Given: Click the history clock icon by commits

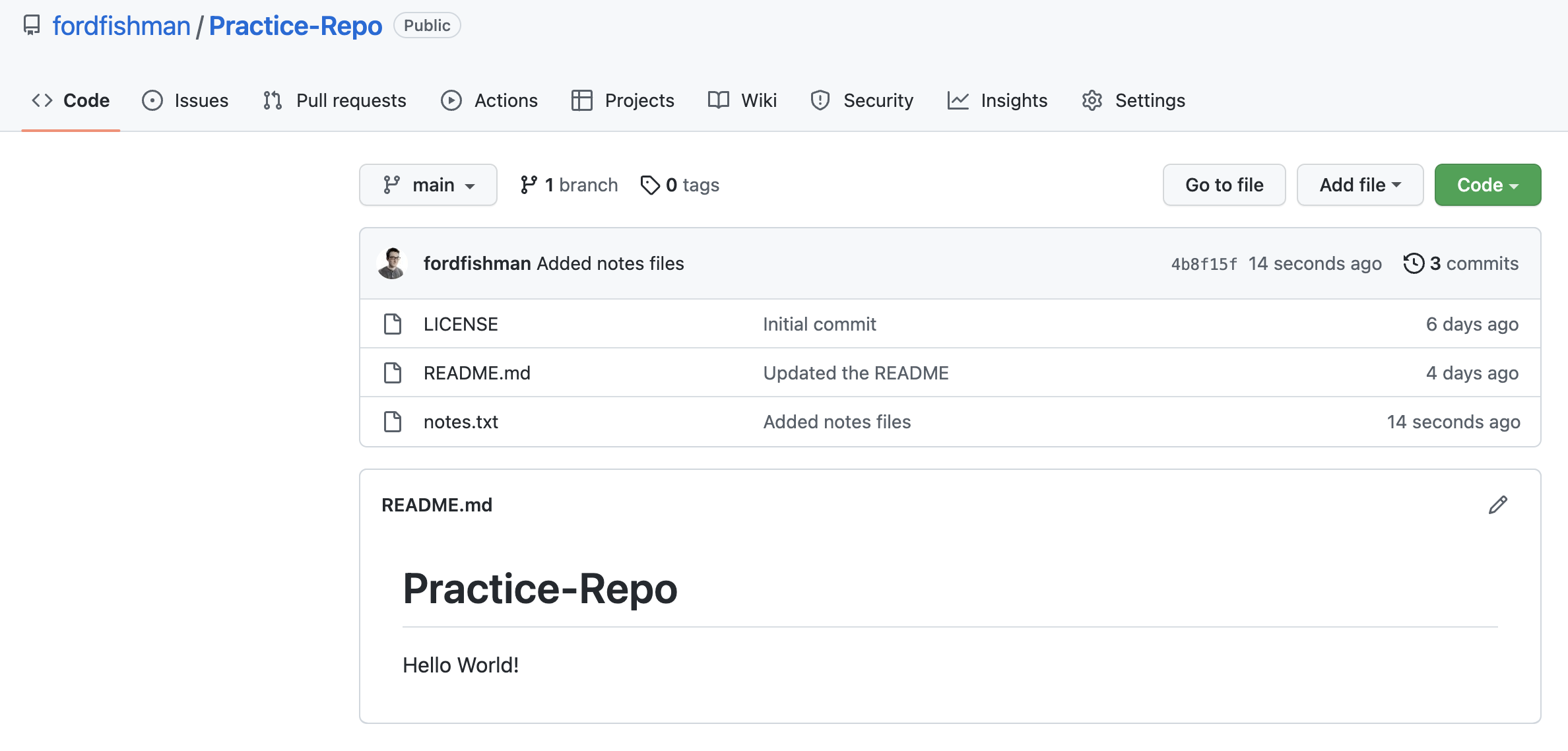Looking at the screenshot, I should (x=1414, y=263).
